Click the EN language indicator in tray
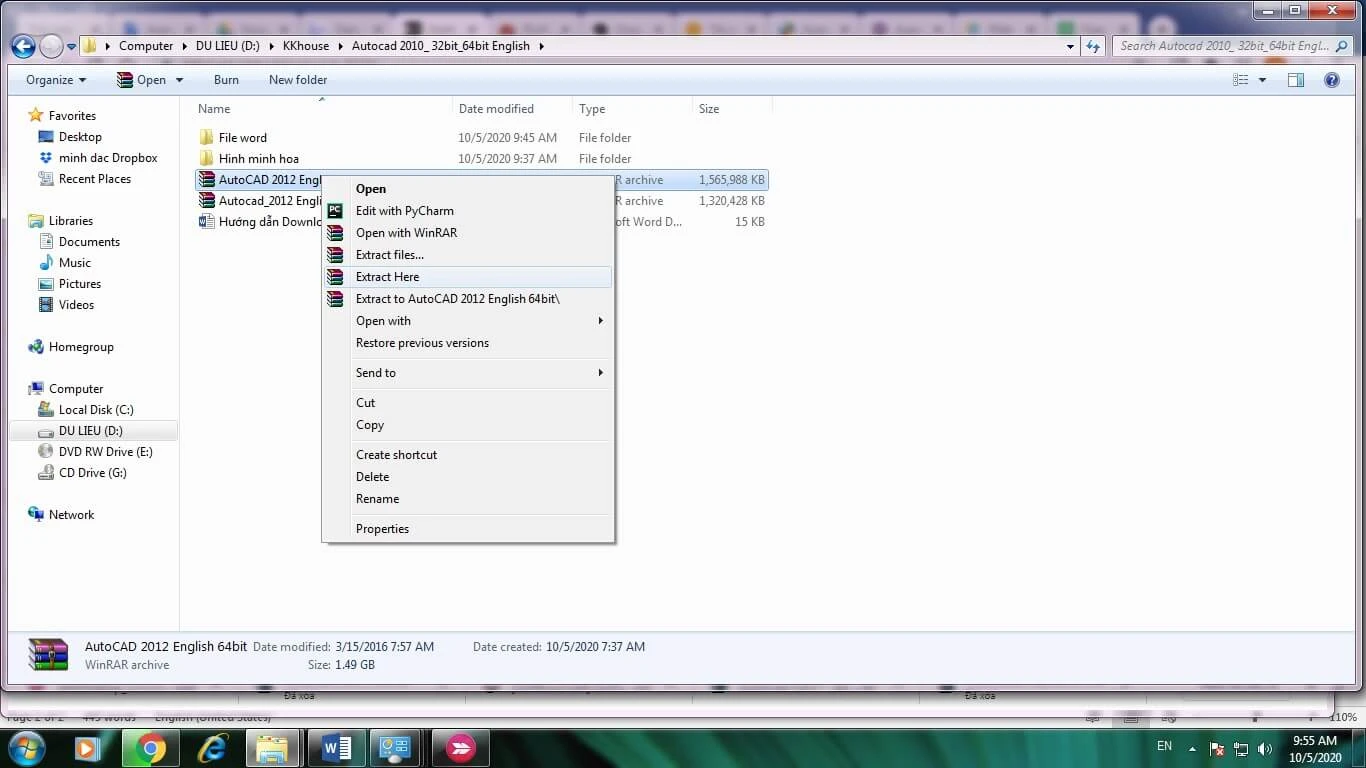 coord(1164,746)
